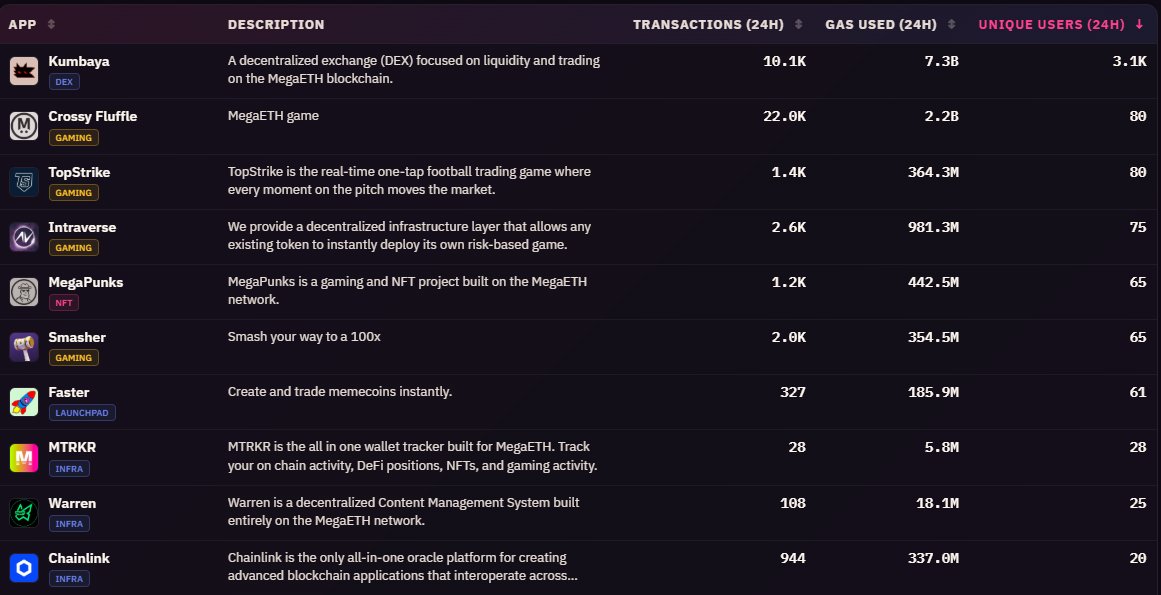Click the Crossy Fluffle app icon
The width and height of the screenshot is (1161, 595).
point(24,126)
